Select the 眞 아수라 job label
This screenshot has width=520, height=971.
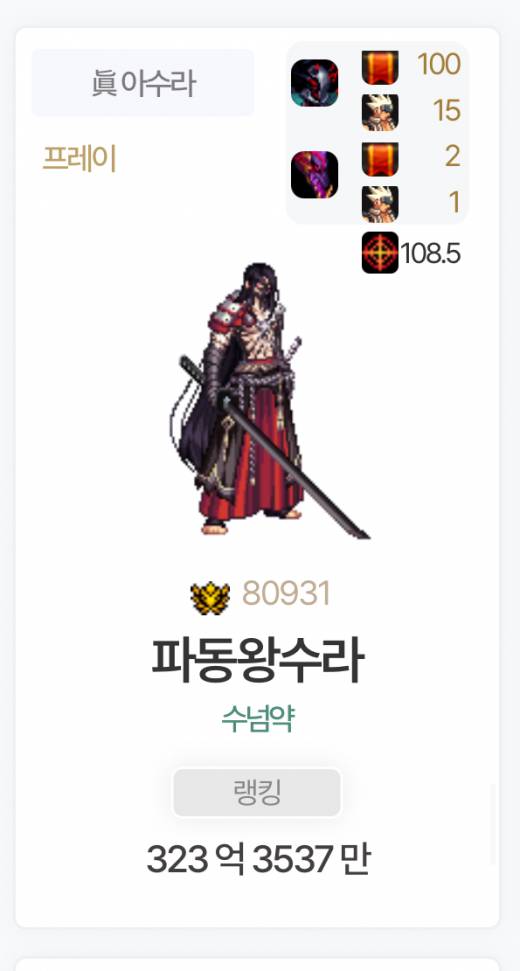point(143,83)
